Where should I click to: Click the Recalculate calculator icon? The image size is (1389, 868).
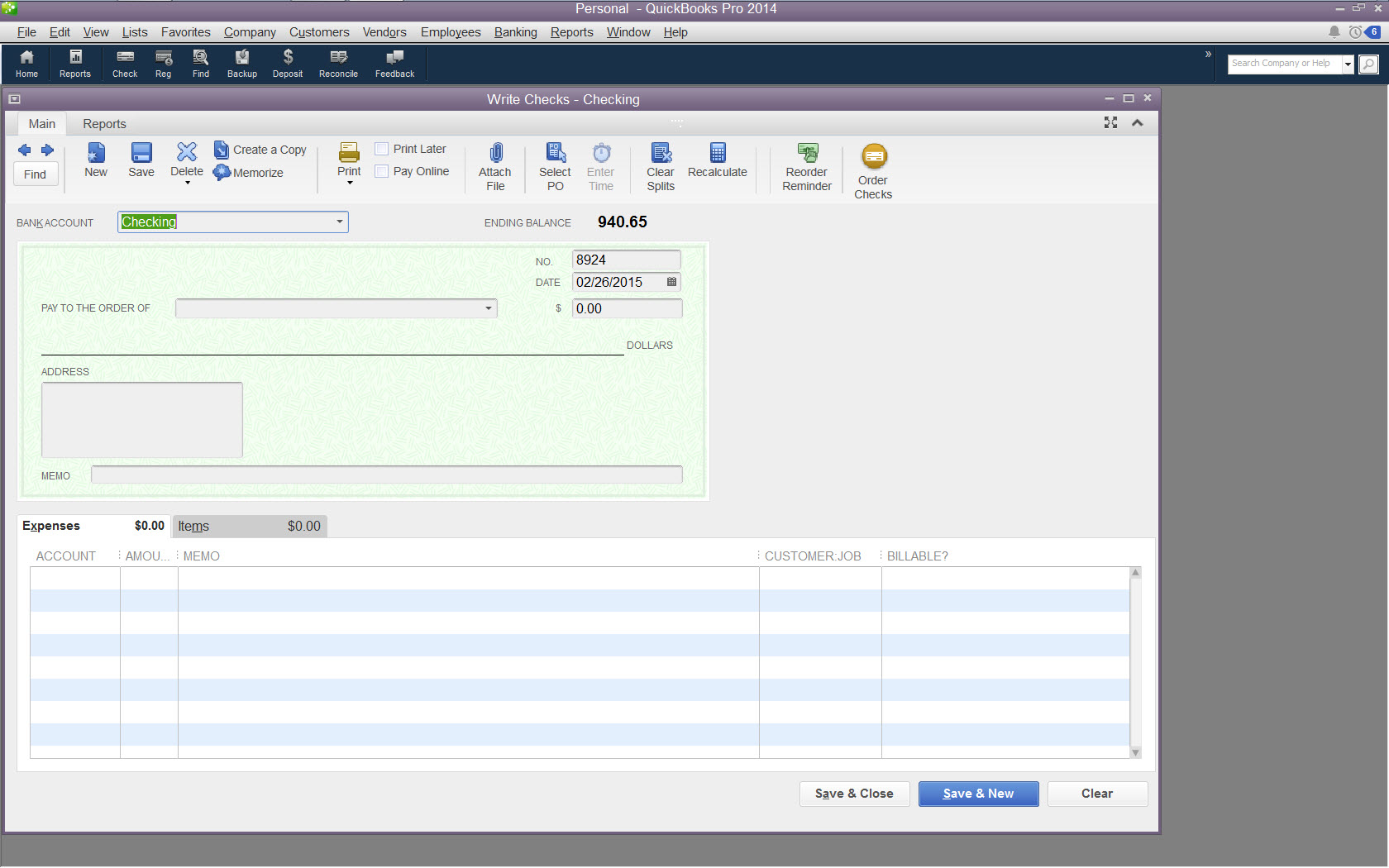pyautogui.click(x=718, y=160)
